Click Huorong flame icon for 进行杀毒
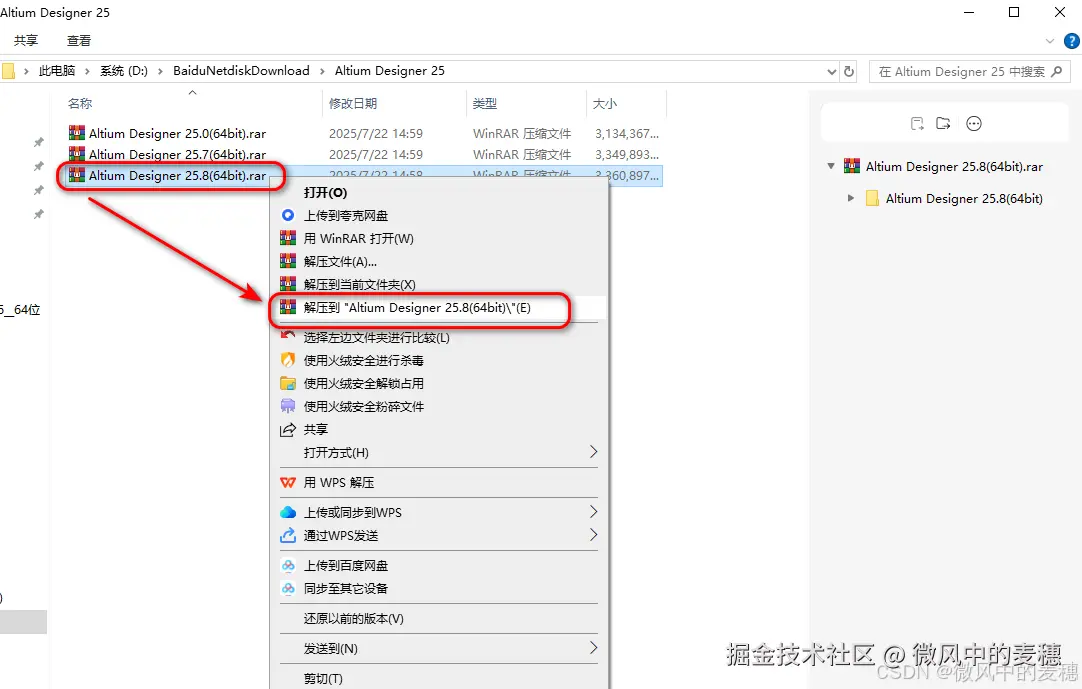 pyautogui.click(x=288, y=360)
